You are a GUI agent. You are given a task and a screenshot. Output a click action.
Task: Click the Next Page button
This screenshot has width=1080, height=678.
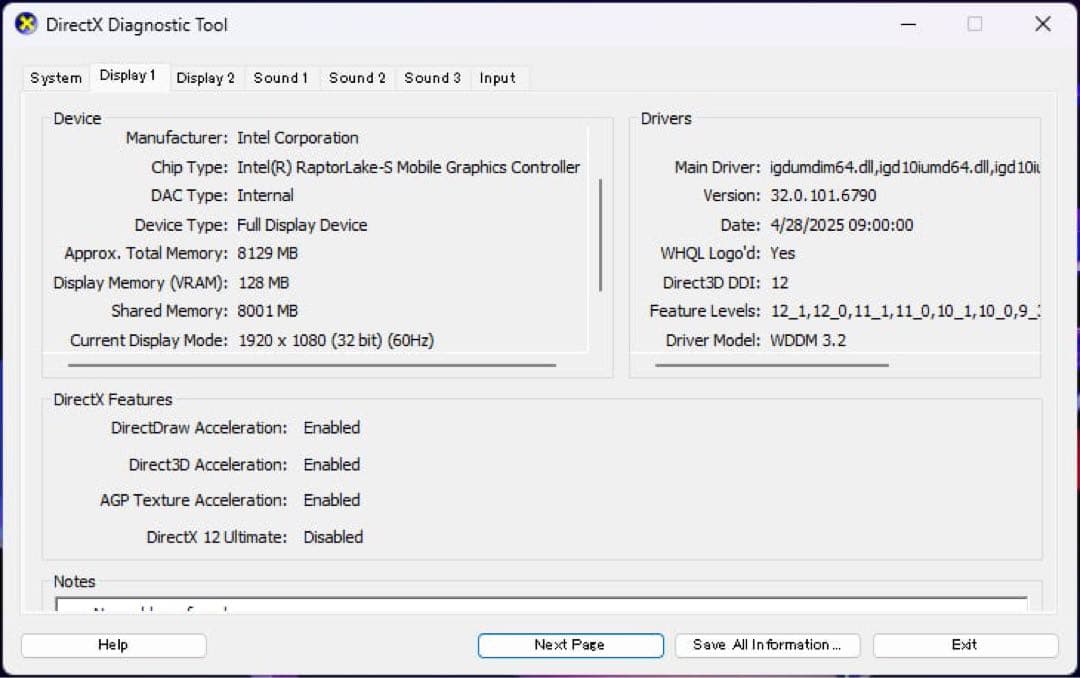click(570, 645)
